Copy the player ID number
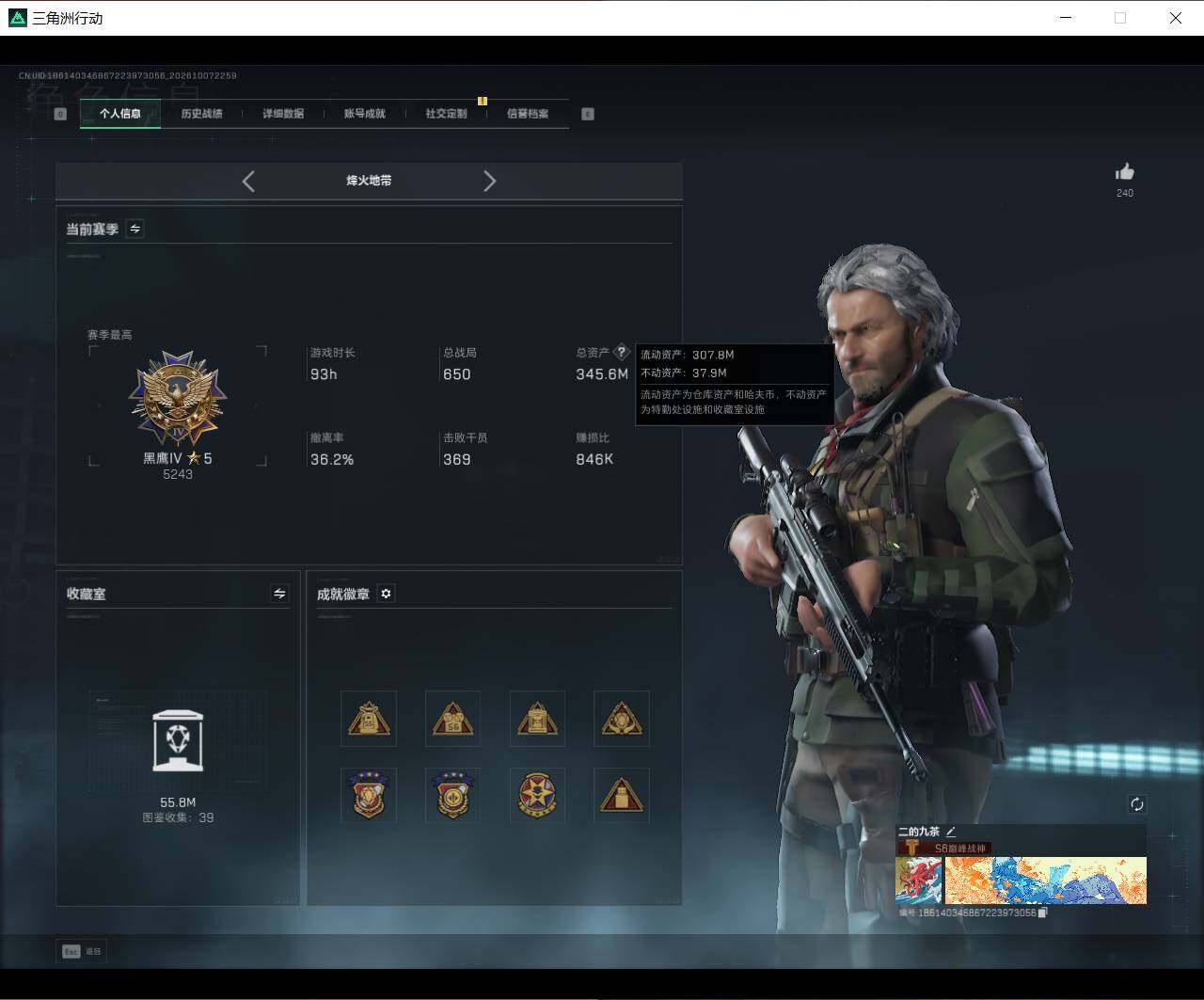The width and height of the screenshot is (1204, 1000). pyautogui.click(x=1042, y=913)
